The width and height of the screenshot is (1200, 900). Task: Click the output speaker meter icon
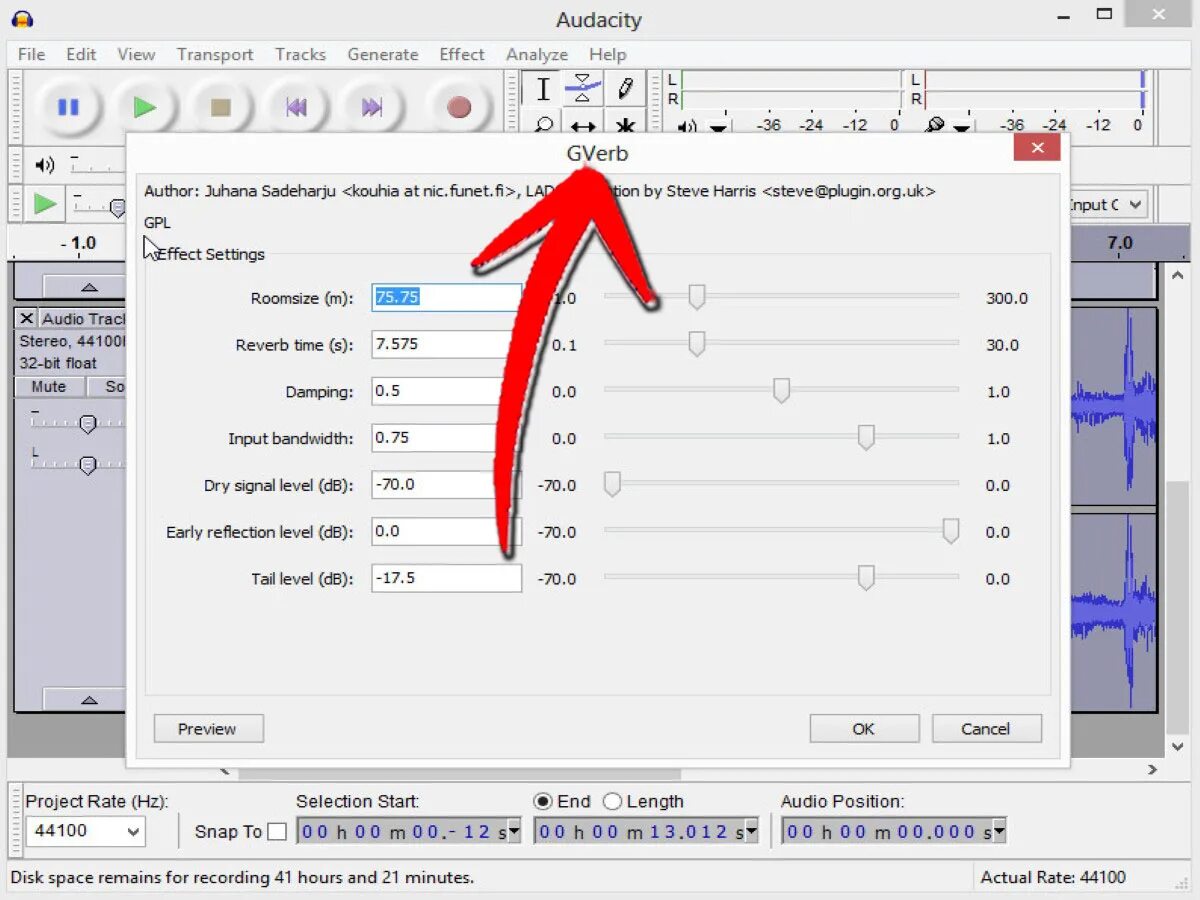pyautogui.click(x=687, y=127)
